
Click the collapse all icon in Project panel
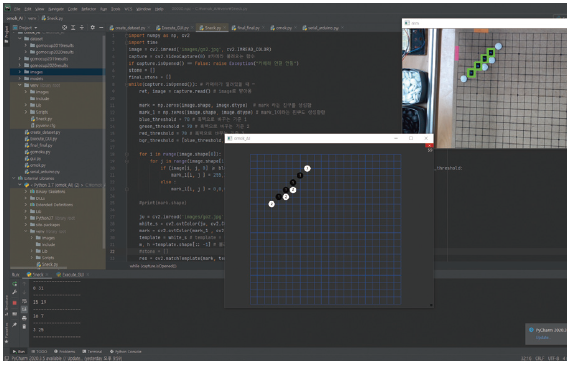[82, 28]
